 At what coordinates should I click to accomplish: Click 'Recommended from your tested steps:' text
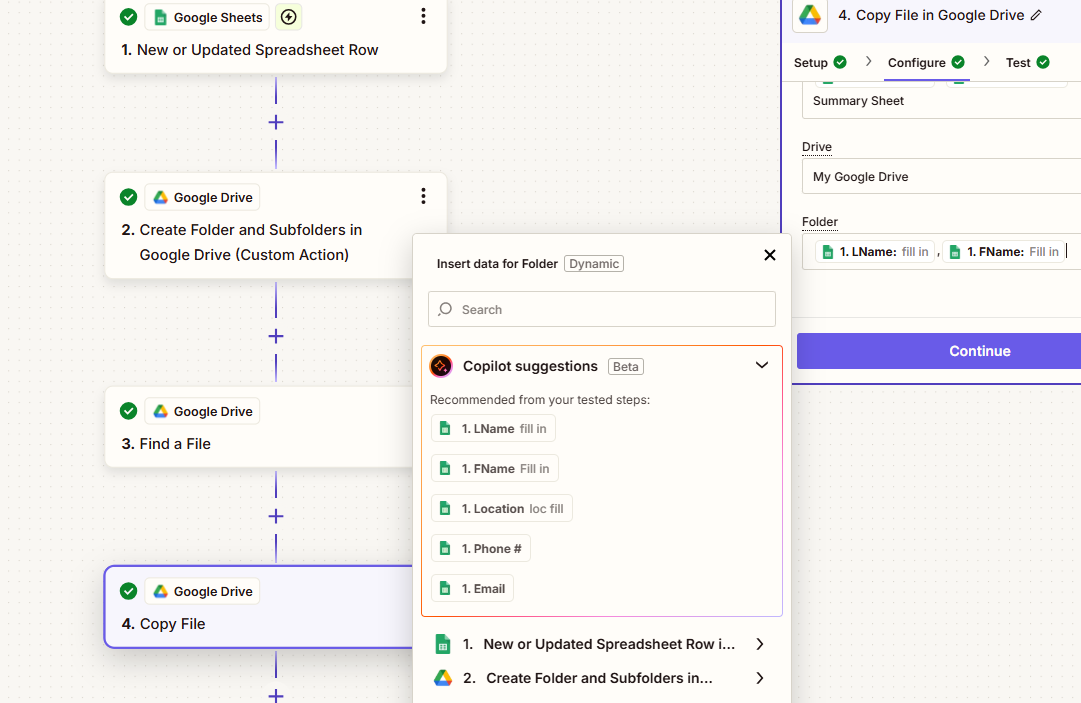tap(540, 400)
